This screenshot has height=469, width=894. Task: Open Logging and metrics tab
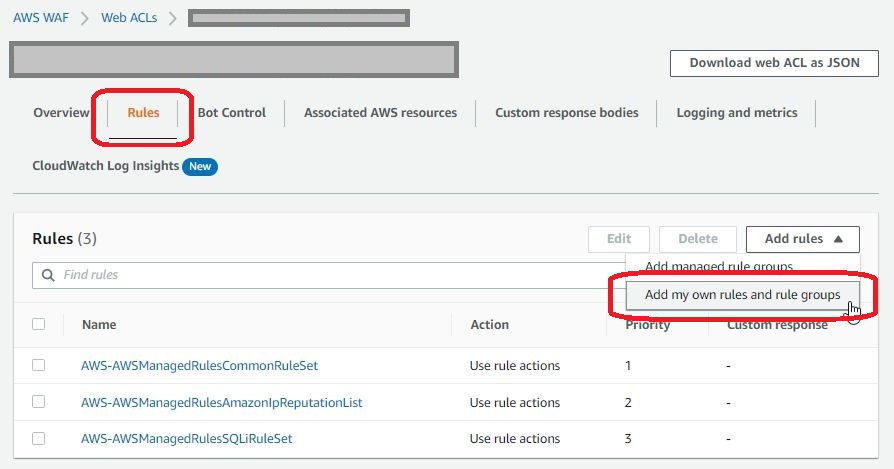click(x=737, y=113)
